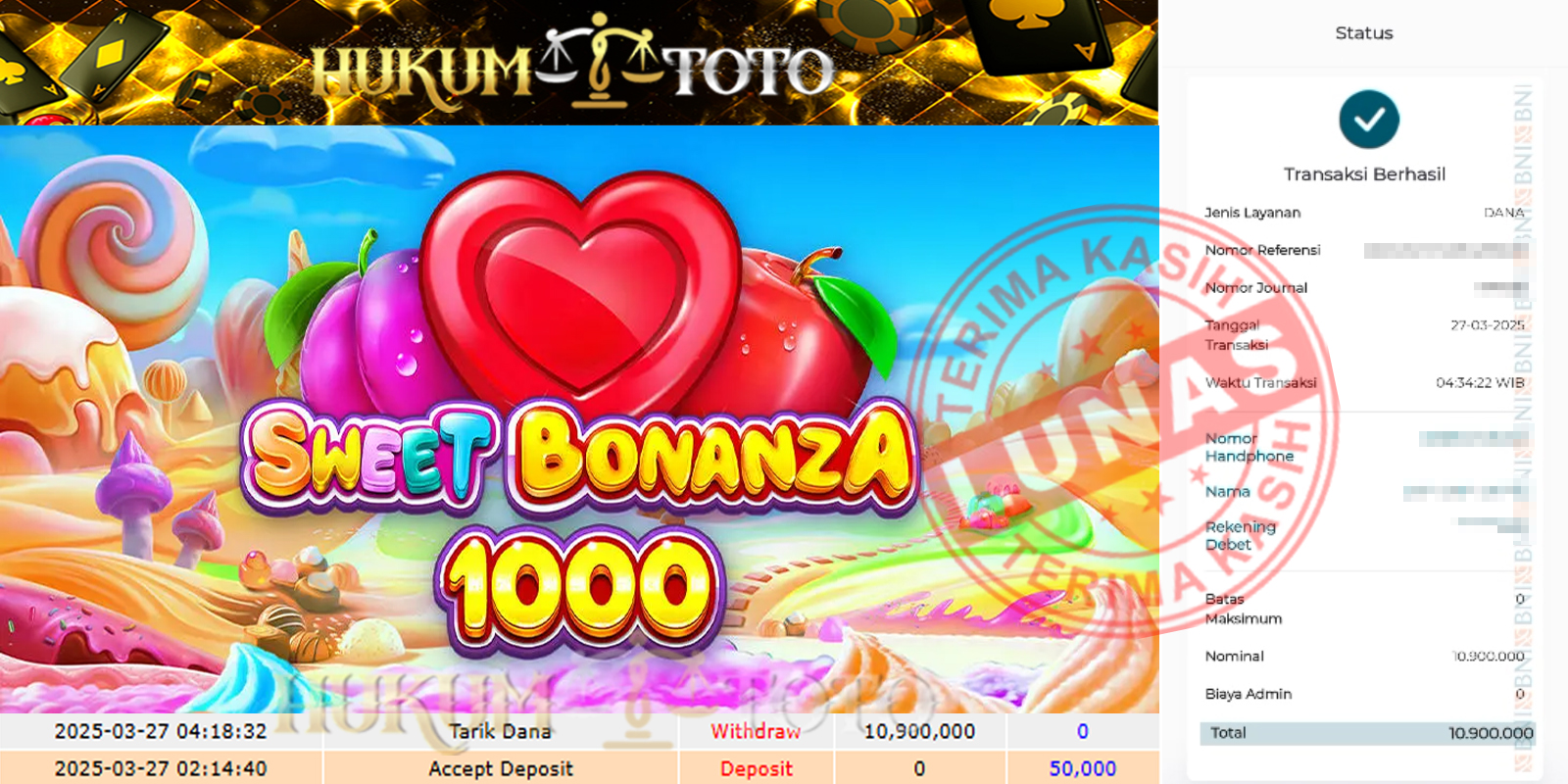This screenshot has height=784, width=1568.
Task: Click the 50,000 deposit amount cell
Action: (x=1083, y=768)
